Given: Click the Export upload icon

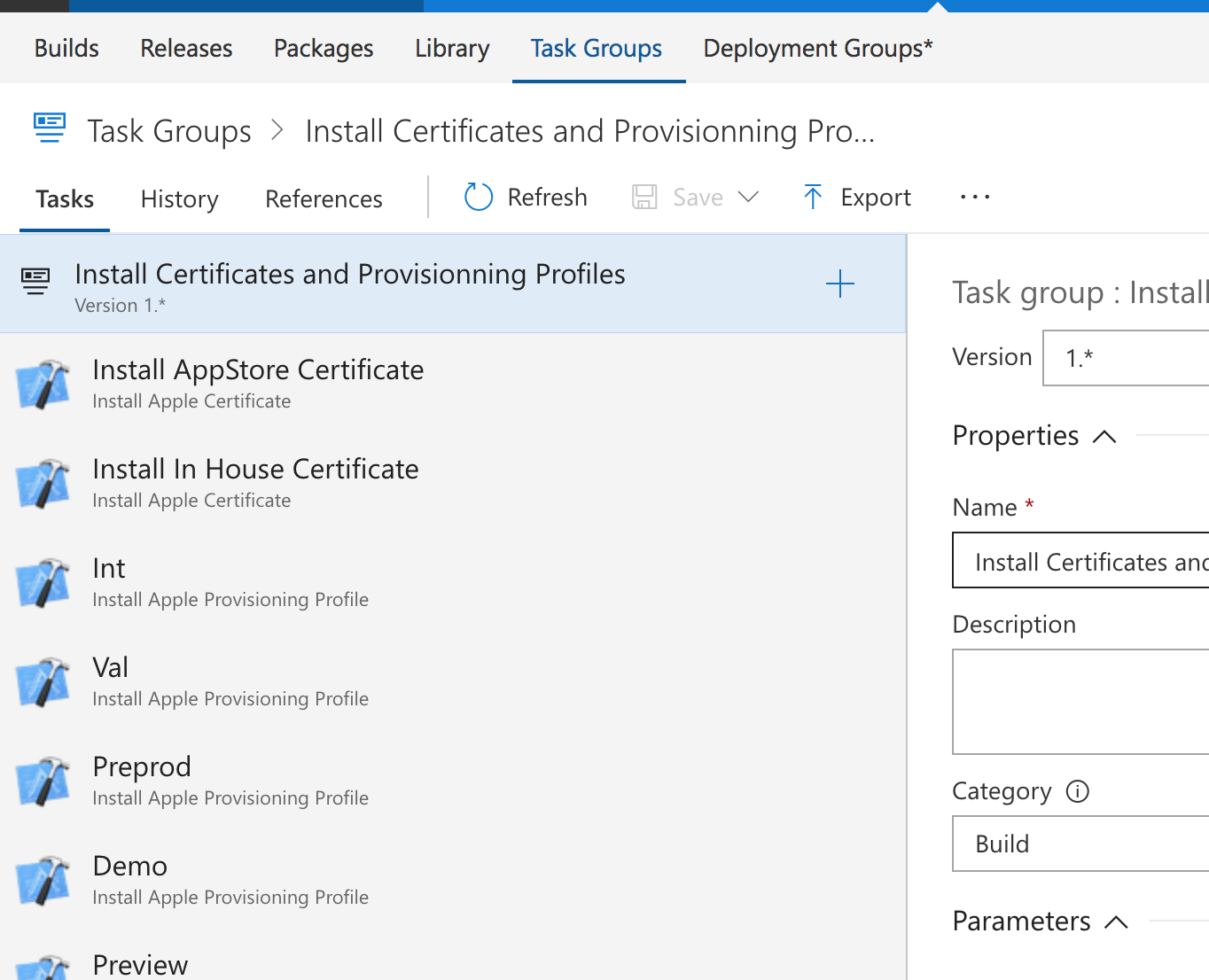Looking at the screenshot, I should [x=812, y=197].
